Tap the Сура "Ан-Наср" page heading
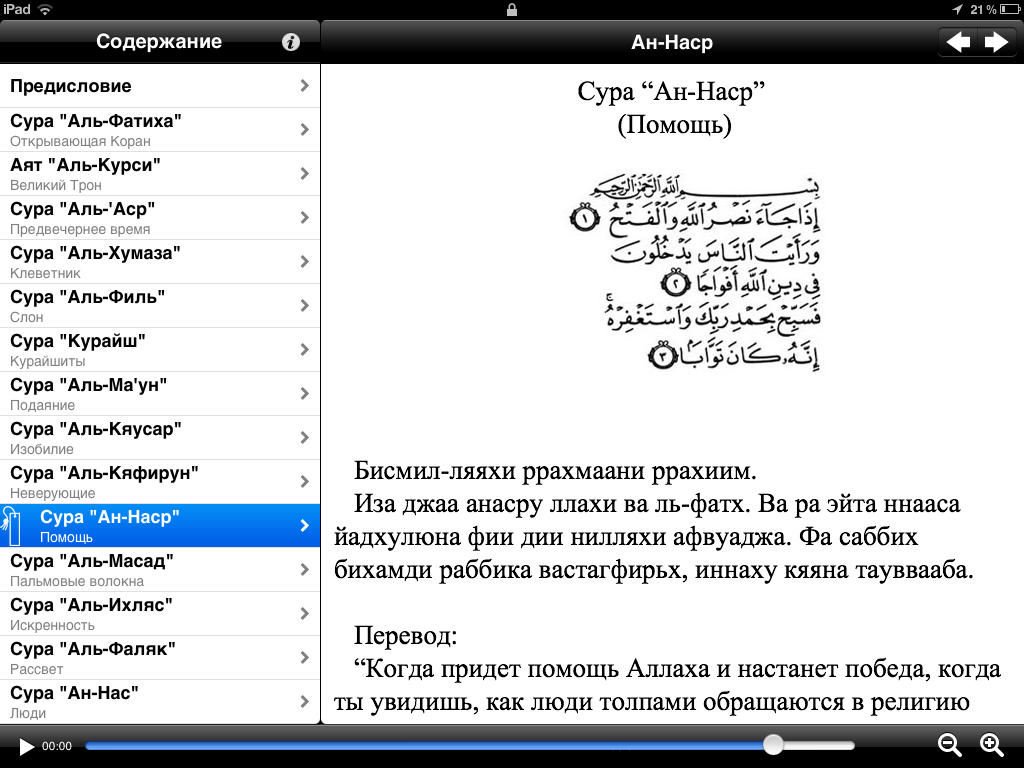Screen dimensions: 1024x768 coord(671,91)
